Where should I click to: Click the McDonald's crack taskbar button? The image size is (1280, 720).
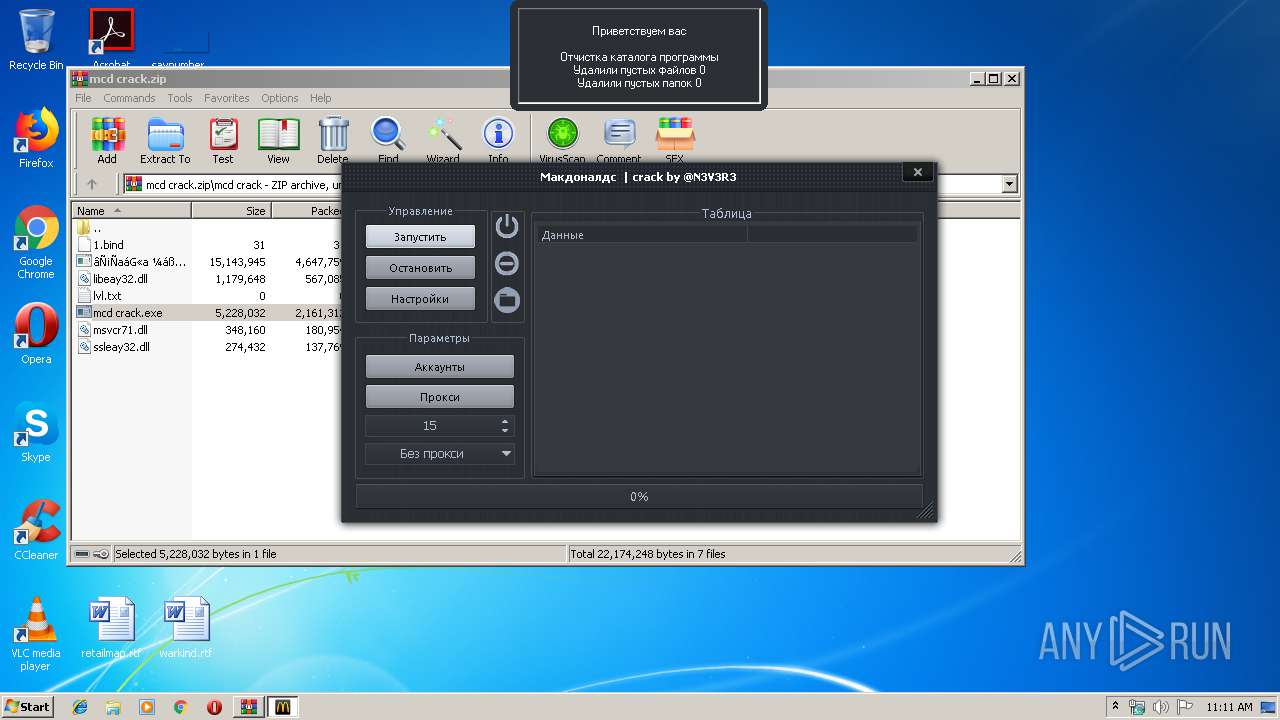(x=282, y=706)
